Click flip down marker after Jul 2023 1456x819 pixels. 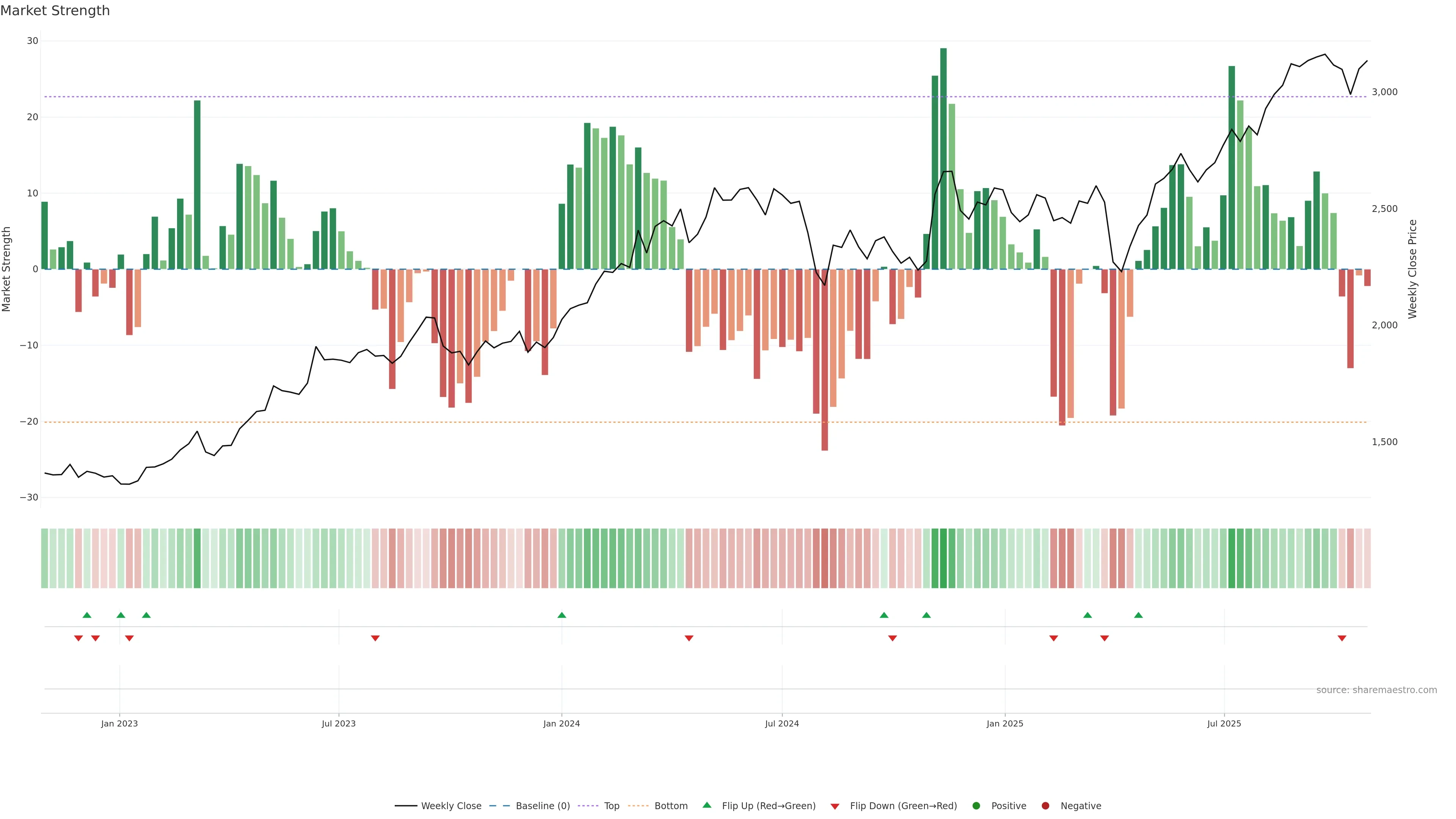[375, 638]
